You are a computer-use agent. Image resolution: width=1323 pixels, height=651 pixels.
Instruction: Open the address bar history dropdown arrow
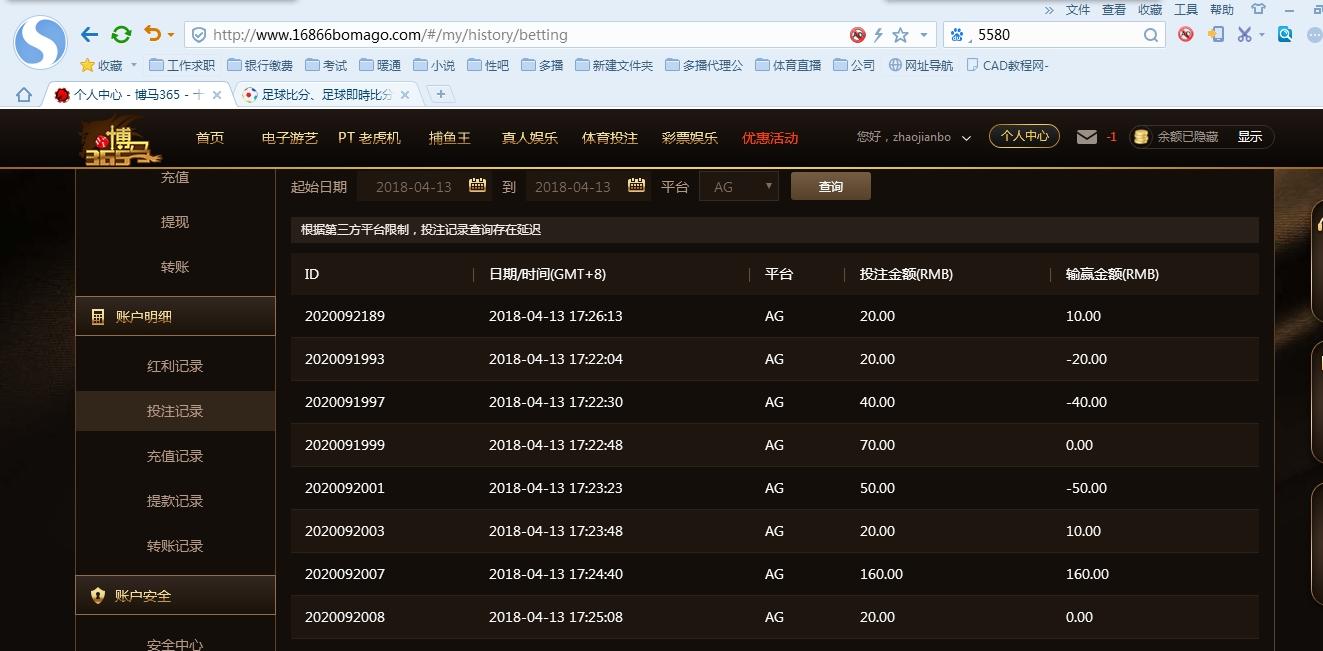point(924,35)
